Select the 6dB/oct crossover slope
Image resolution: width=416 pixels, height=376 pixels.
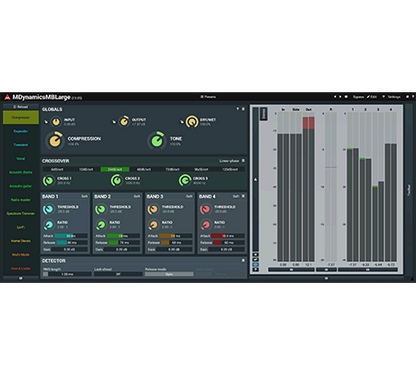click(x=57, y=169)
